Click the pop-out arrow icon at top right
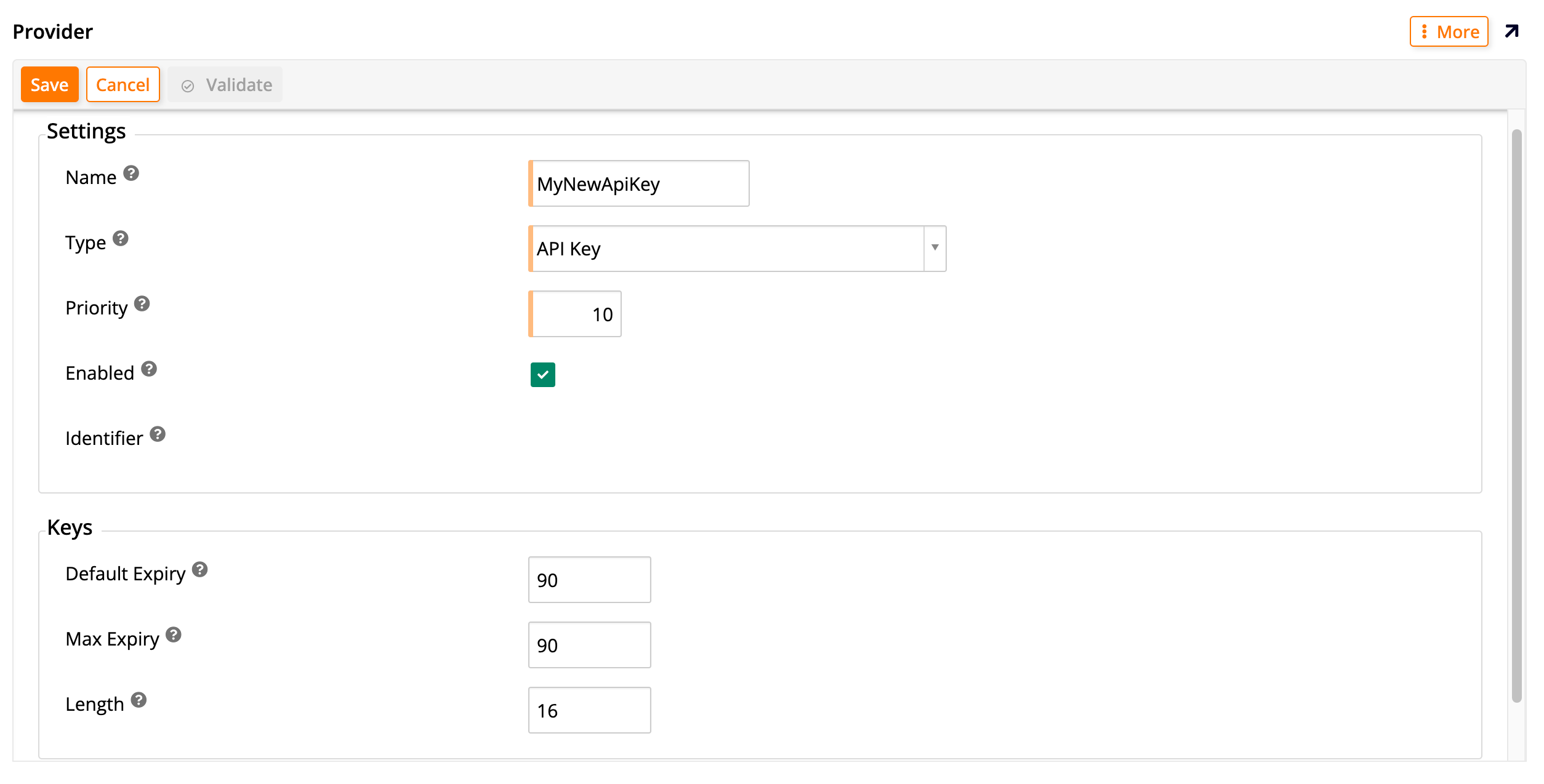This screenshot has height=784, width=1544. [1511, 31]
